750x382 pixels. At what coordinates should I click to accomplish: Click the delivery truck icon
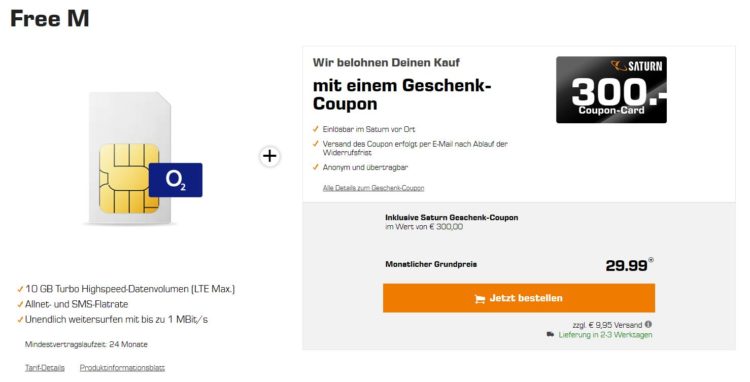click(x=550, y=334)
